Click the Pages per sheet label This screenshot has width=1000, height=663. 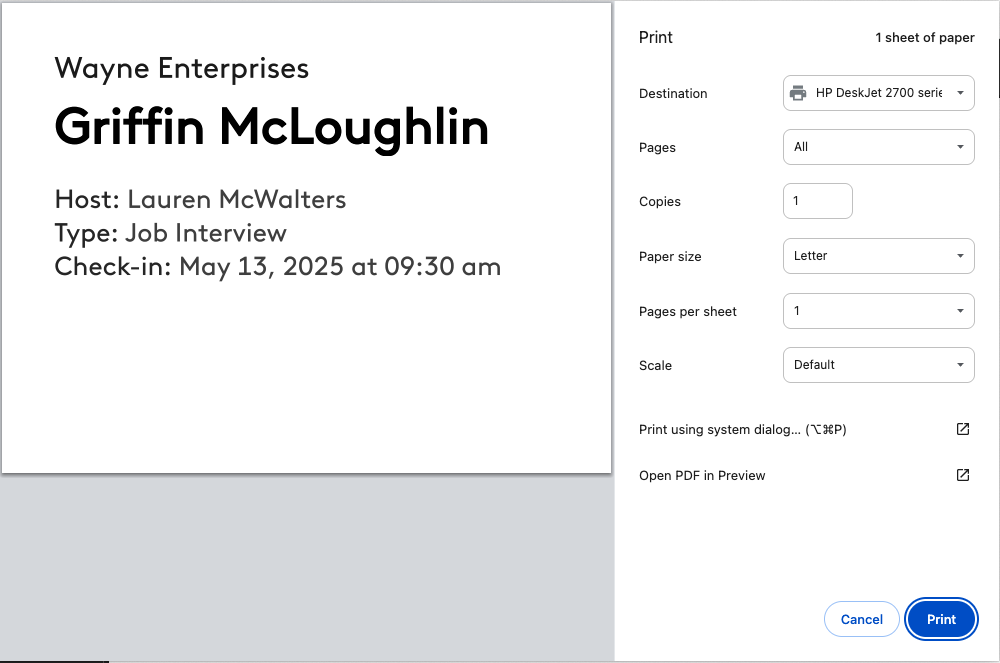[688, 311]
